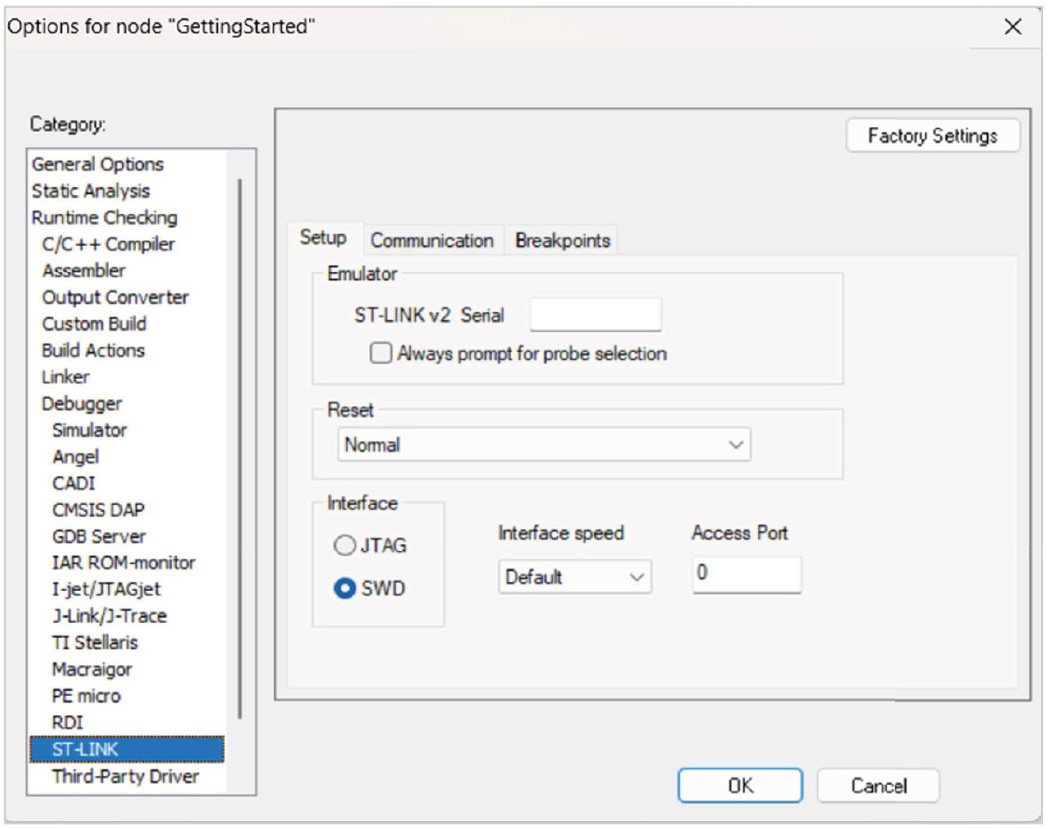Close the Options dialog window
Image resolution: width=1049 pixels, height=829 pixels.
coord(1012,28)
